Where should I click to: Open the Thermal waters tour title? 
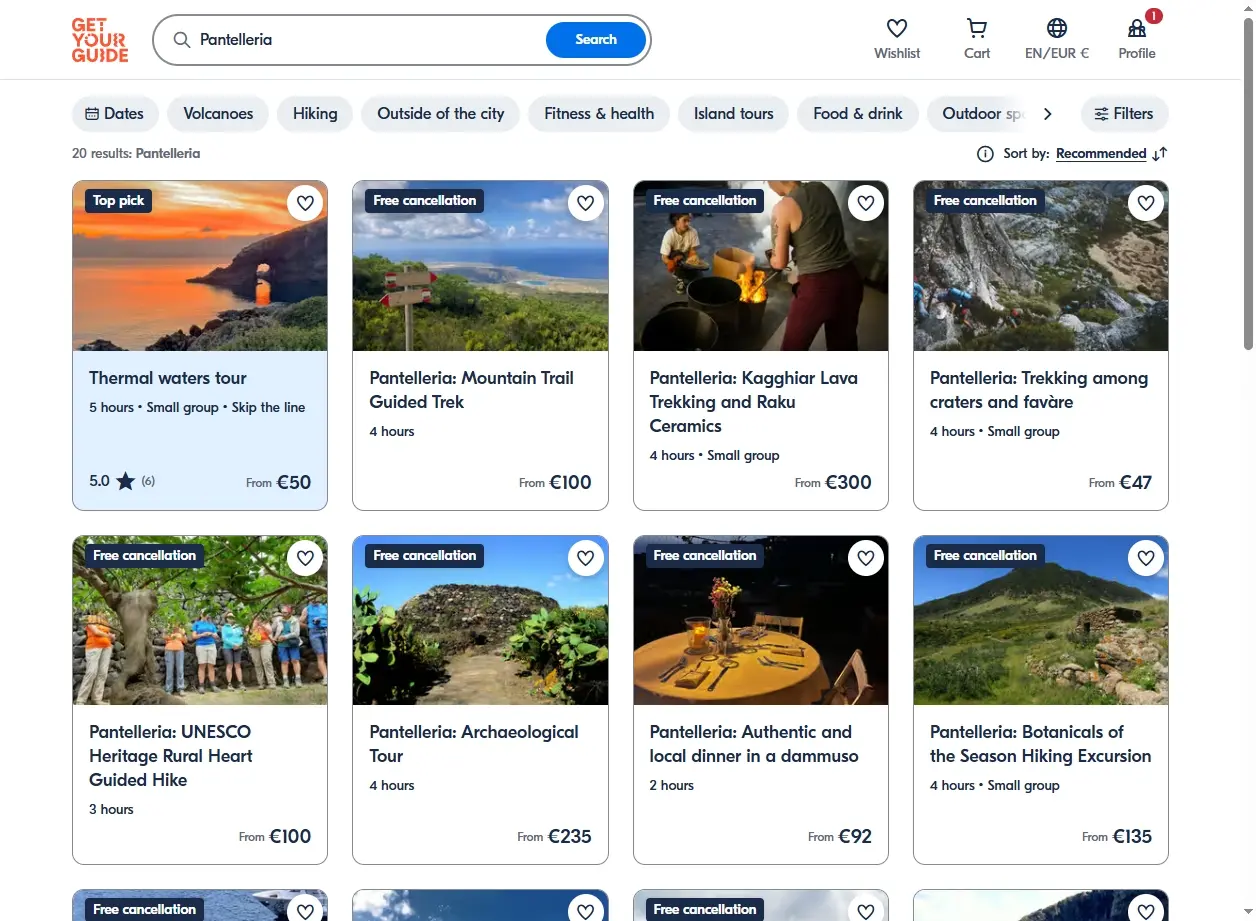168,378
